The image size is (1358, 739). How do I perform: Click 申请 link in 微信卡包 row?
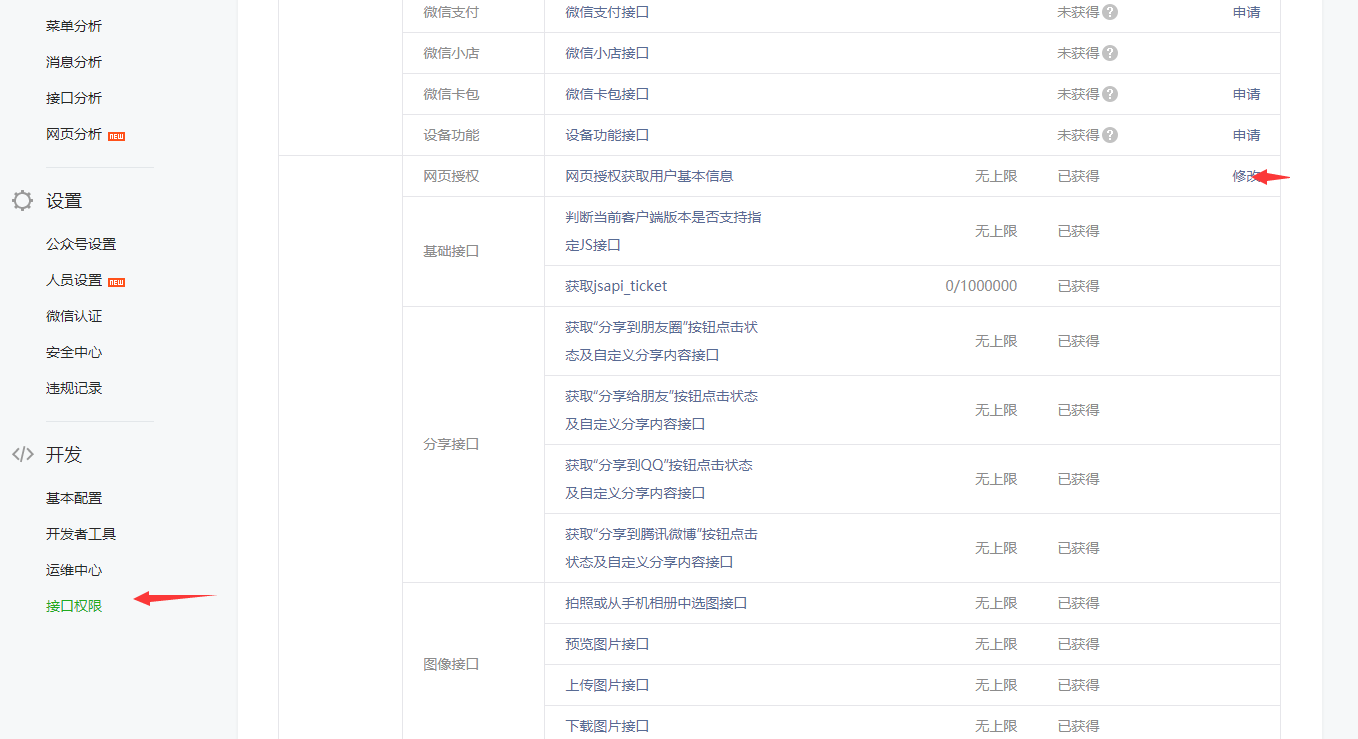coord(1246,94)
